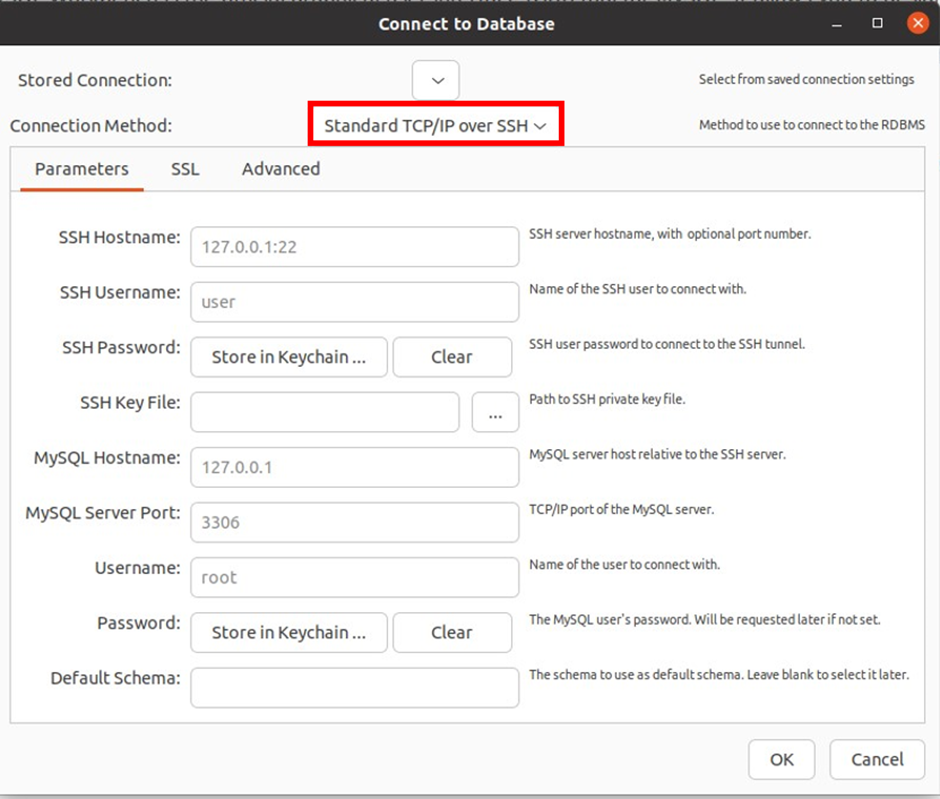Browse for SSH key file with ellipsis button
940x799 pixels.
coord(495,412)
